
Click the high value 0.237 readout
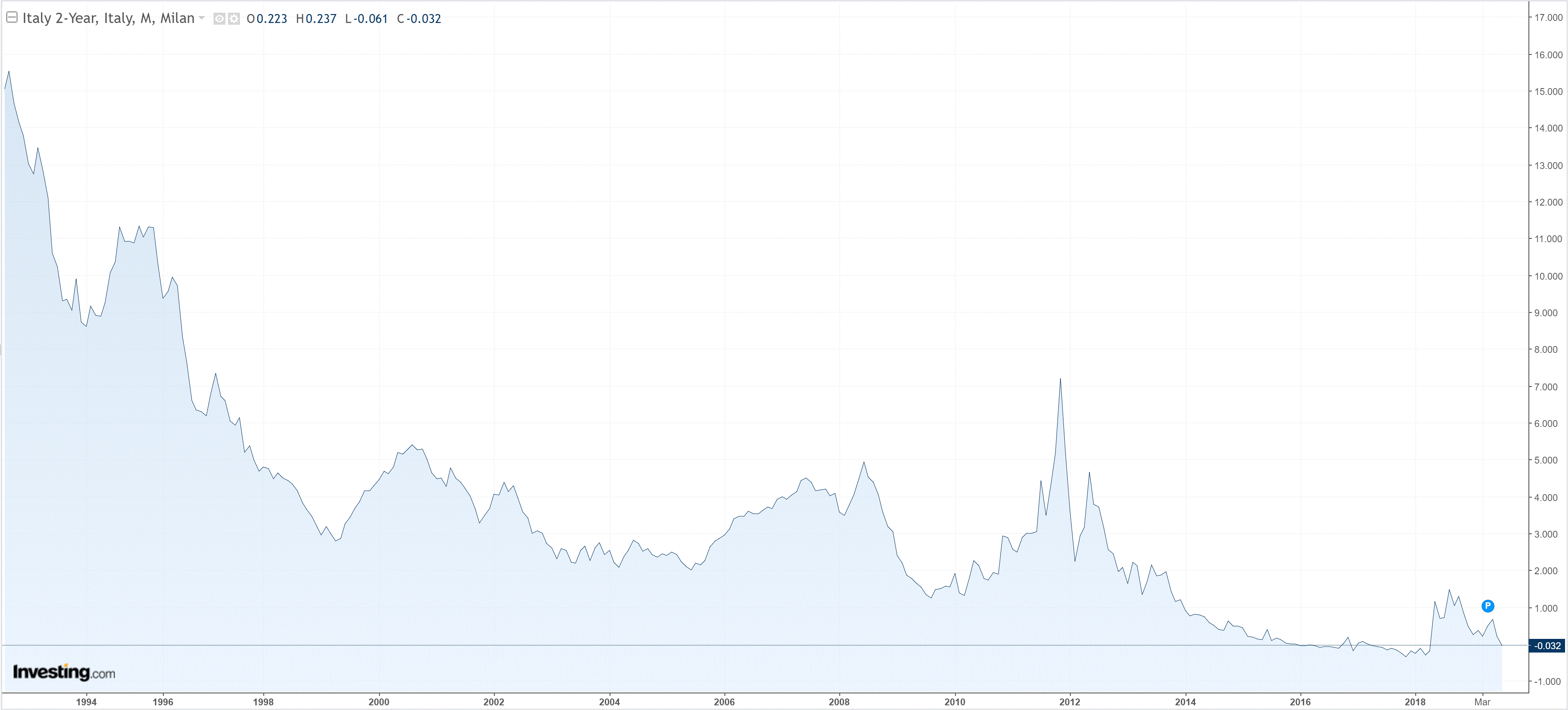[321, 19]
